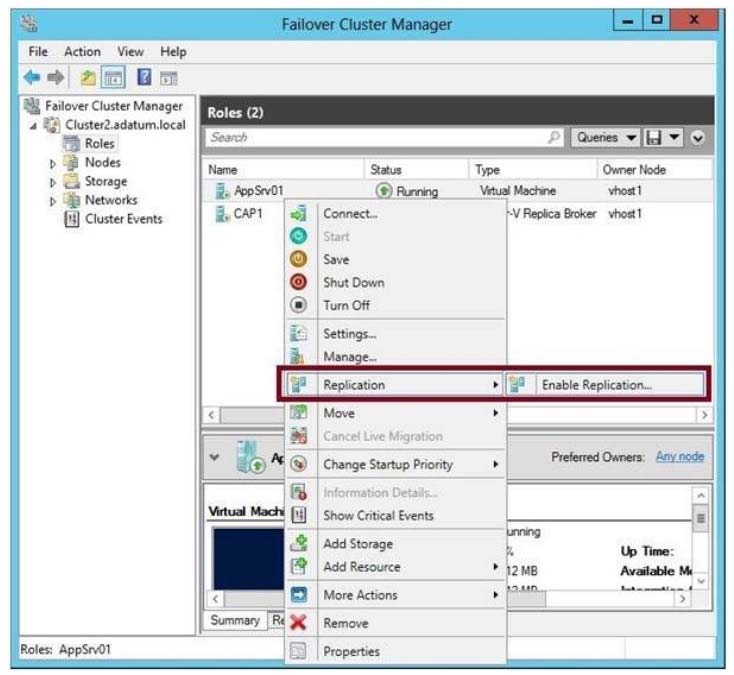Expand the Networks tree item
Screen dimensions: 734x675
tap(53, 201)
